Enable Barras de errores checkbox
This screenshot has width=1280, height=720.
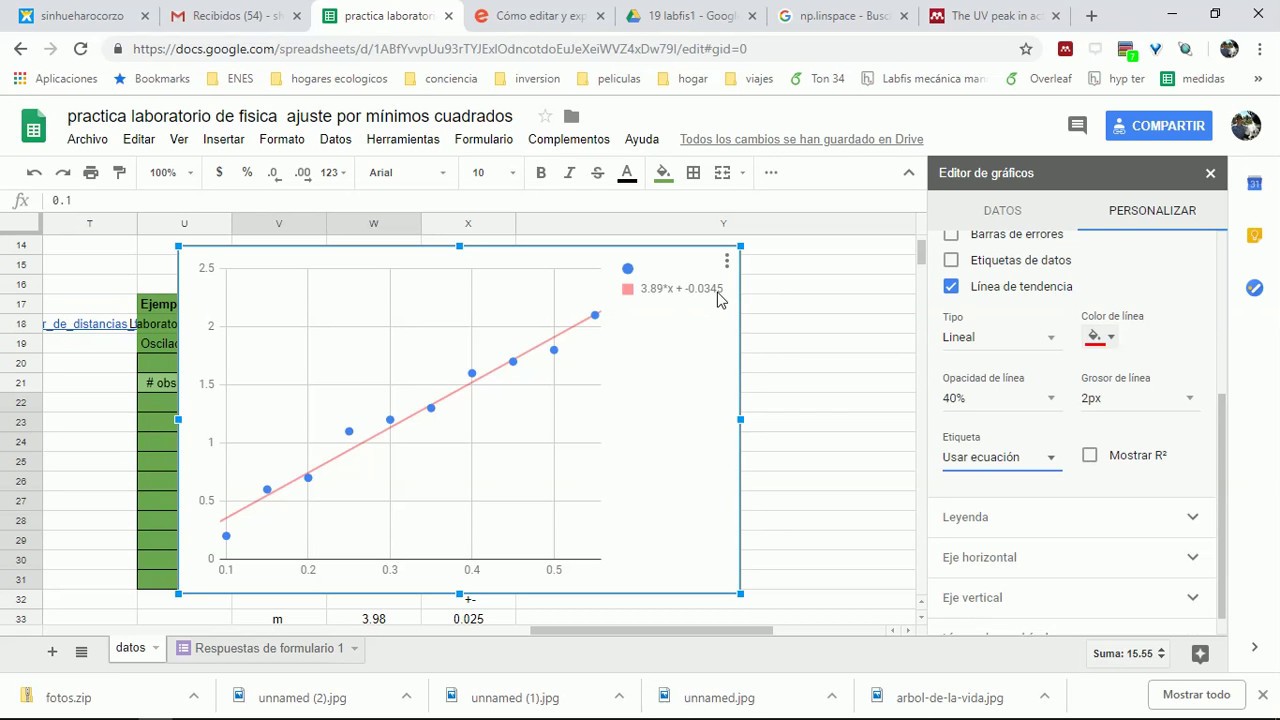tap(951, 234)
